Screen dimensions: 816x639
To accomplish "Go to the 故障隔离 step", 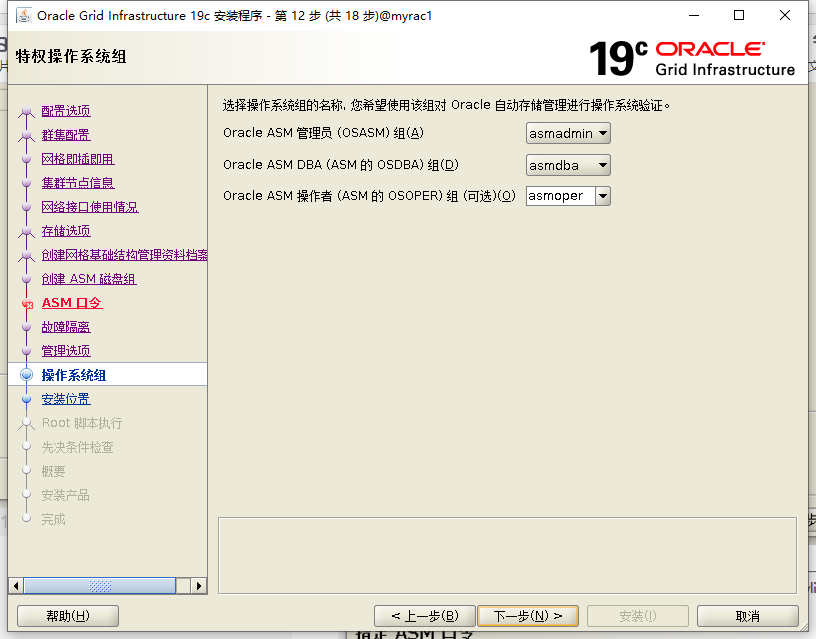I will pos(66,326).
